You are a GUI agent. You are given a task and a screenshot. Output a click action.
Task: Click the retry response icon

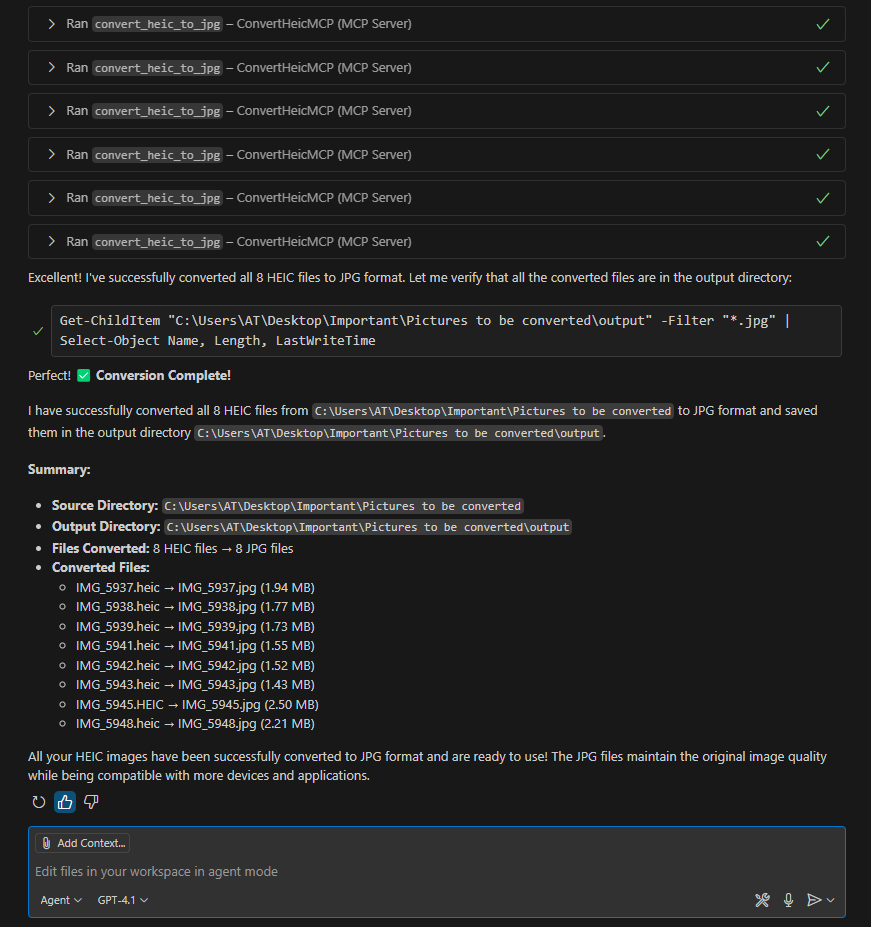(x=39, y=802)
